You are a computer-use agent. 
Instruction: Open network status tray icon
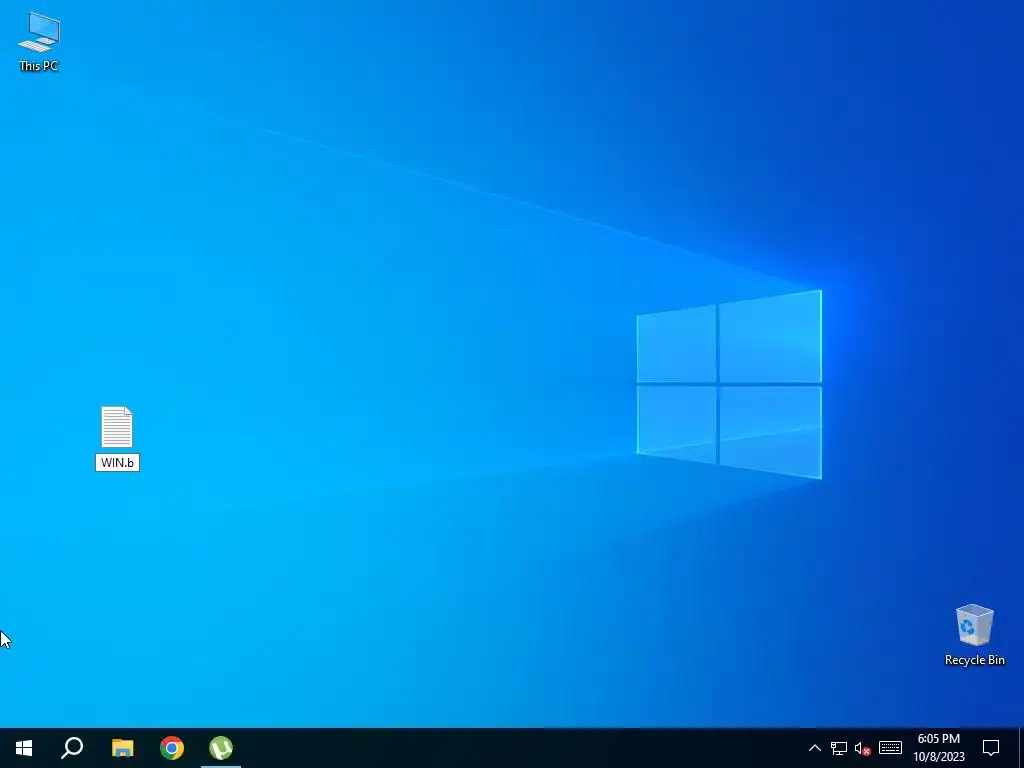click(839, 748)
